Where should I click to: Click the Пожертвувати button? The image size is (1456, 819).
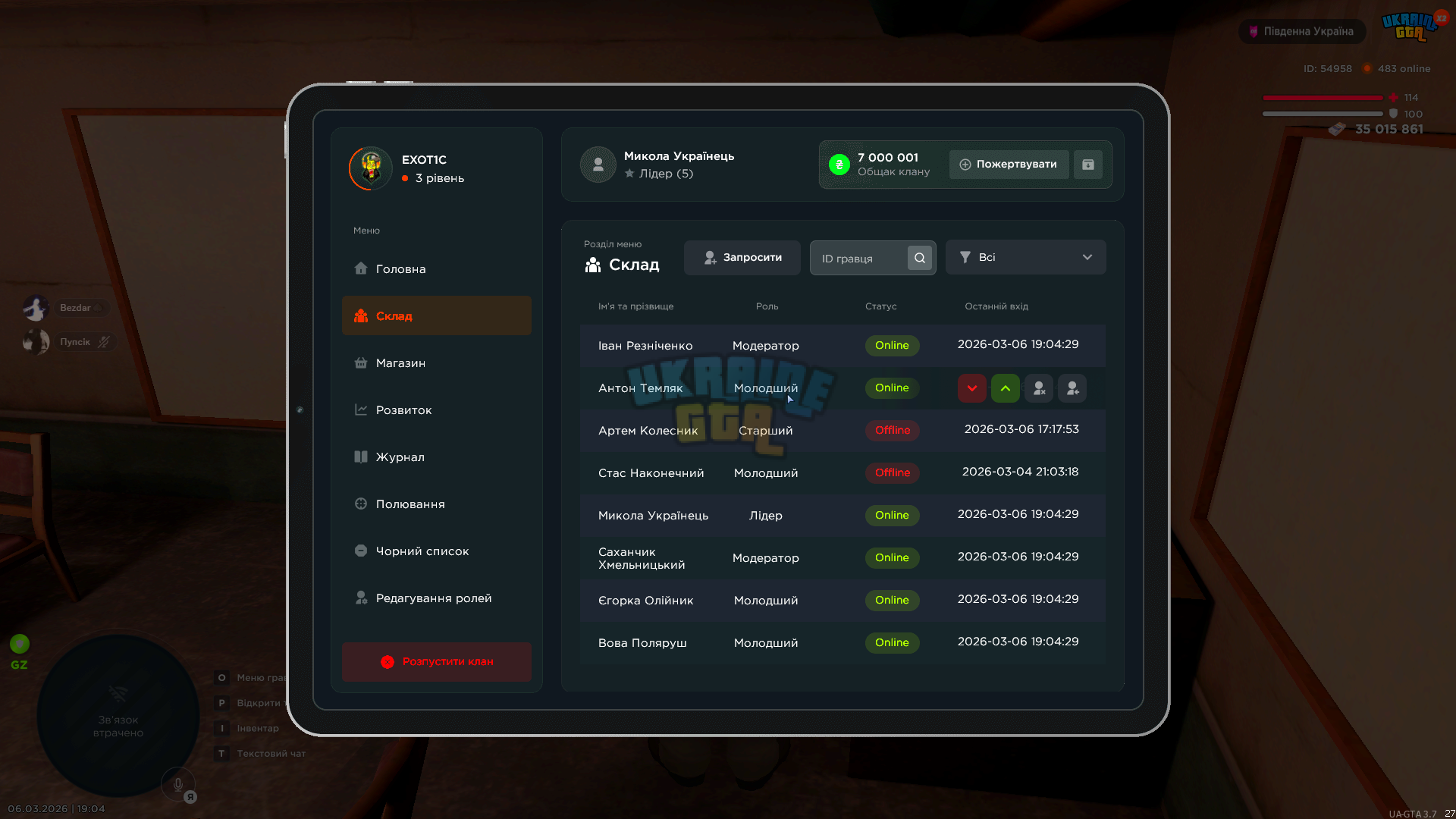pyautogui.click(x=1009, y=164)
